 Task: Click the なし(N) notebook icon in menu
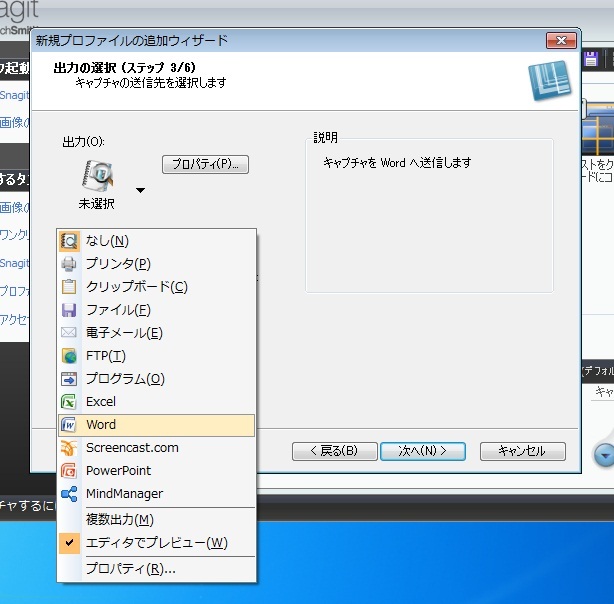click(x=69, y=241)
